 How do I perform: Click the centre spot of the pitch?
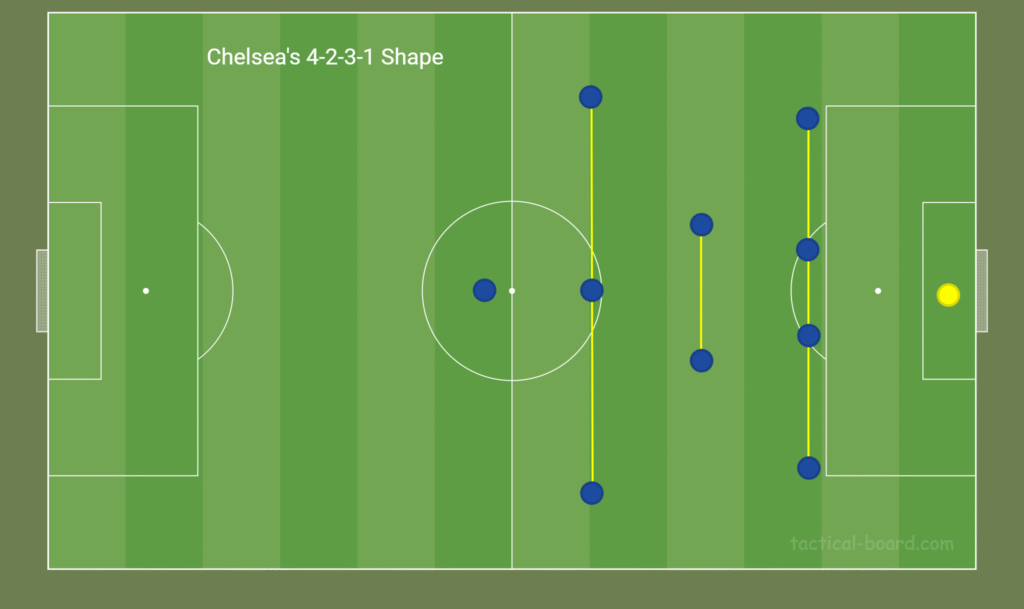[512, 291]
